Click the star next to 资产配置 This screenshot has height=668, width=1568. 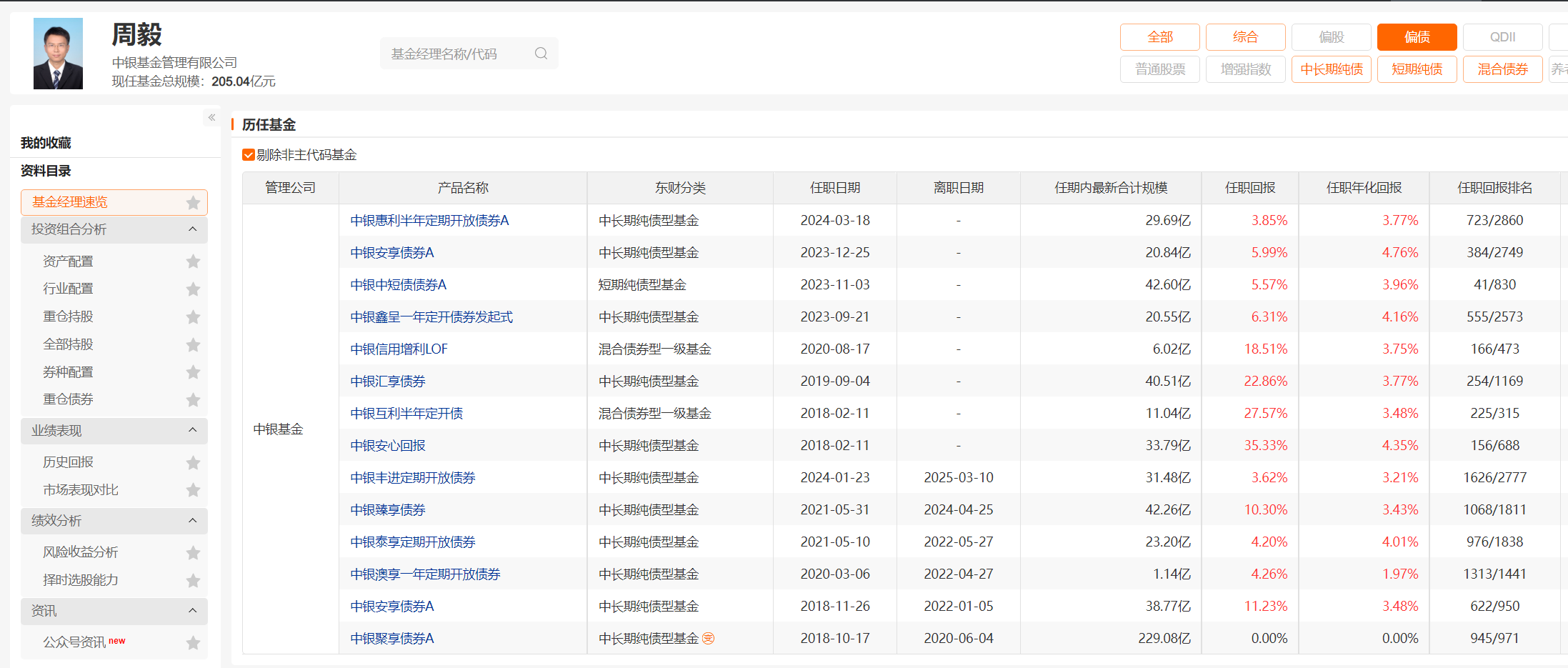pyautogui.click(x=193, y=261)
